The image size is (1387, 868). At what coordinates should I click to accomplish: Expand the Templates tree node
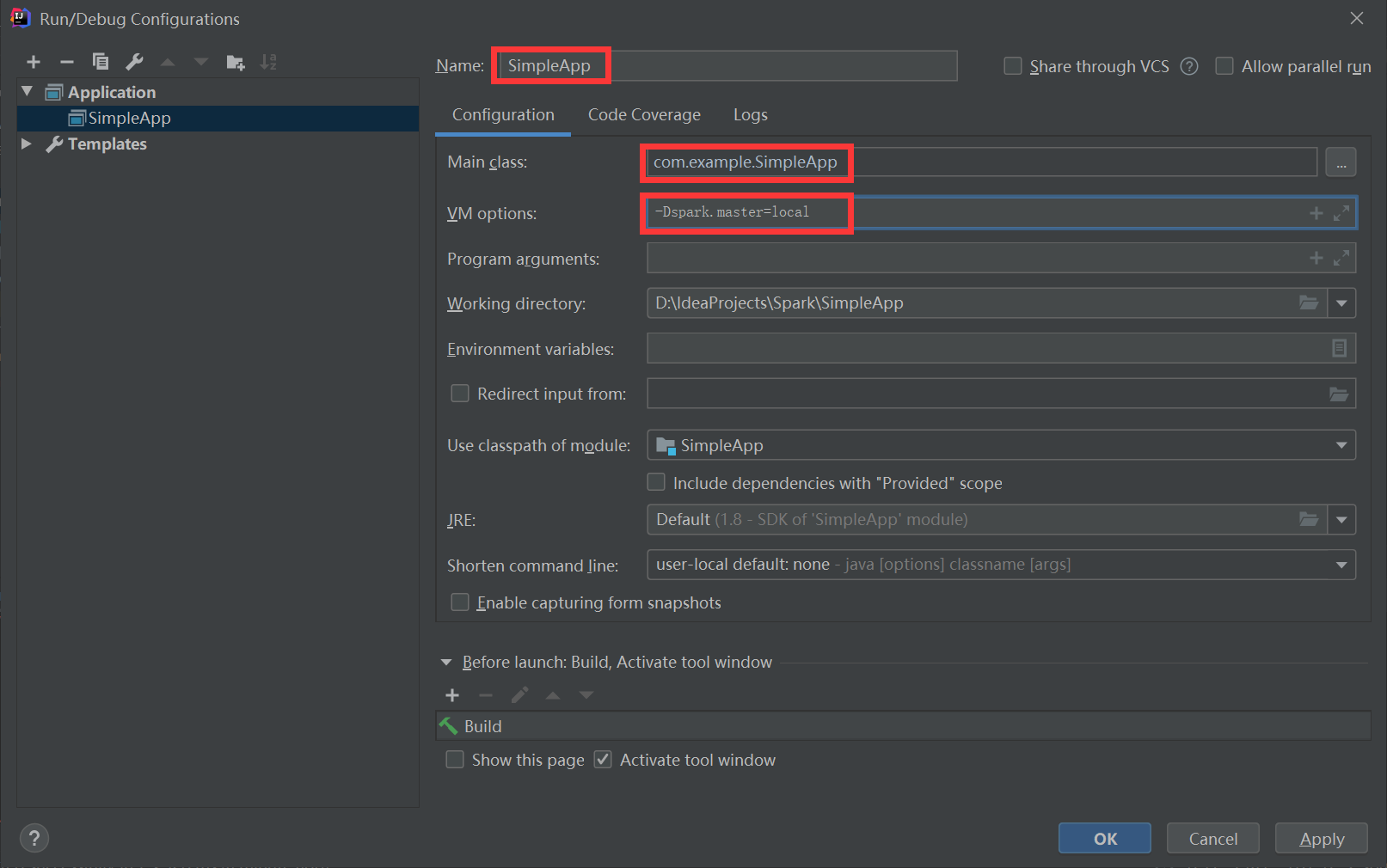tap(26, 144)
